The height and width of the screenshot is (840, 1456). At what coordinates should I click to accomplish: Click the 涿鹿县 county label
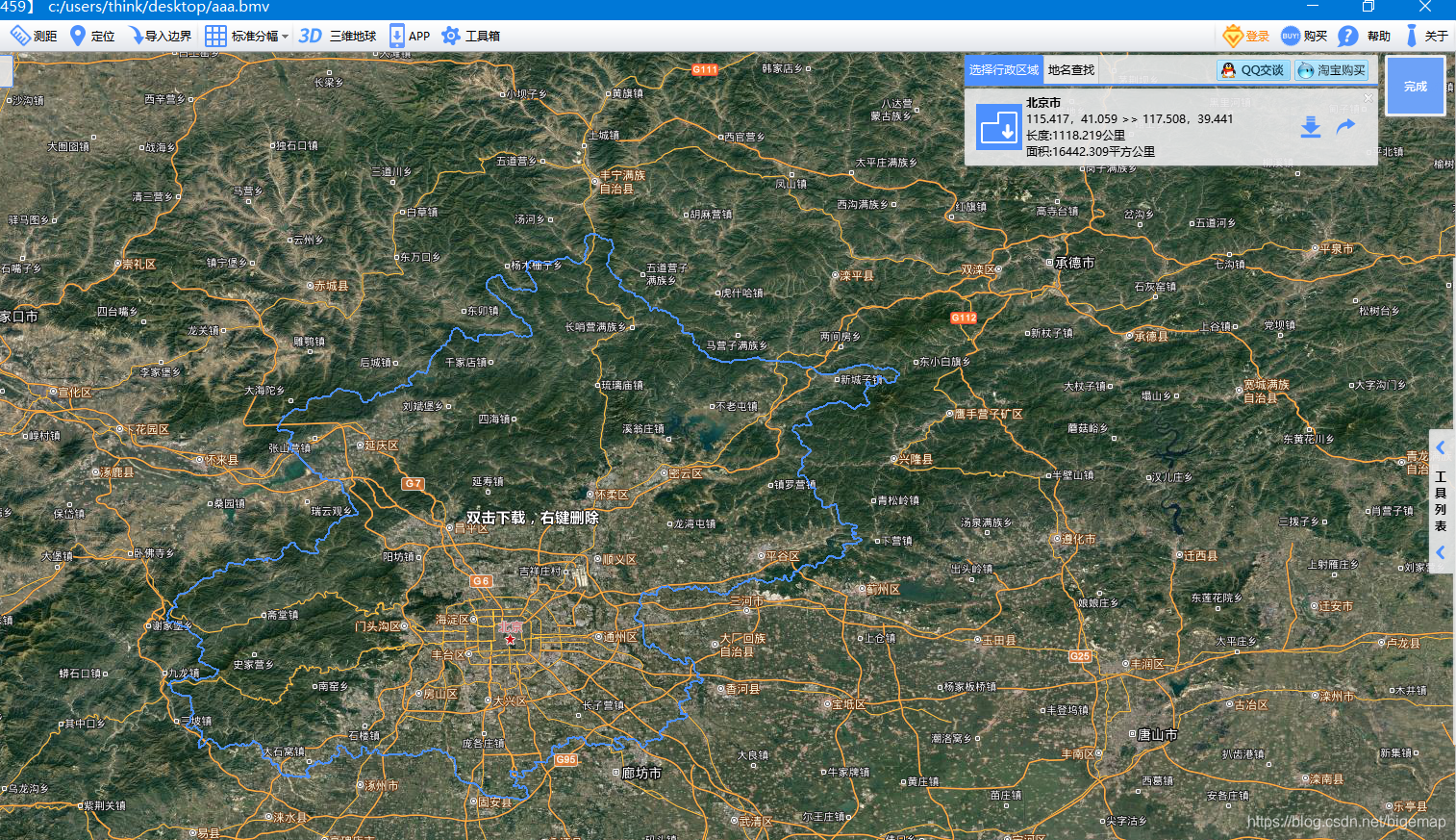[x=117, y=472]
